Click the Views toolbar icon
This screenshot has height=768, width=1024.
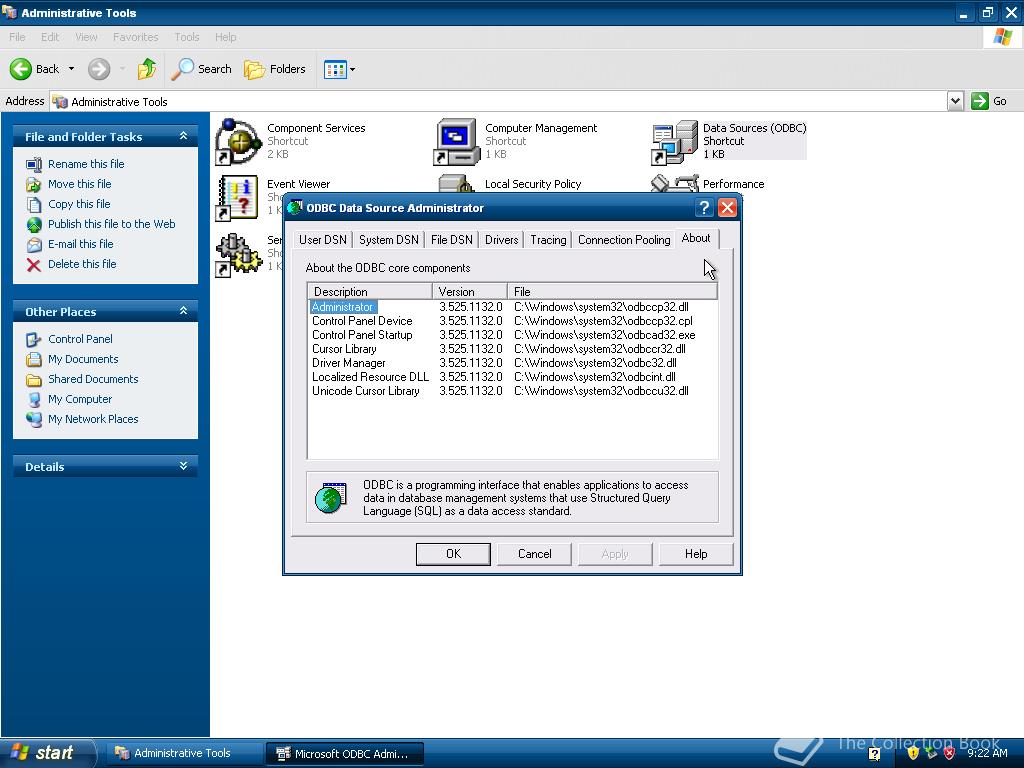(x=335, y=69)
